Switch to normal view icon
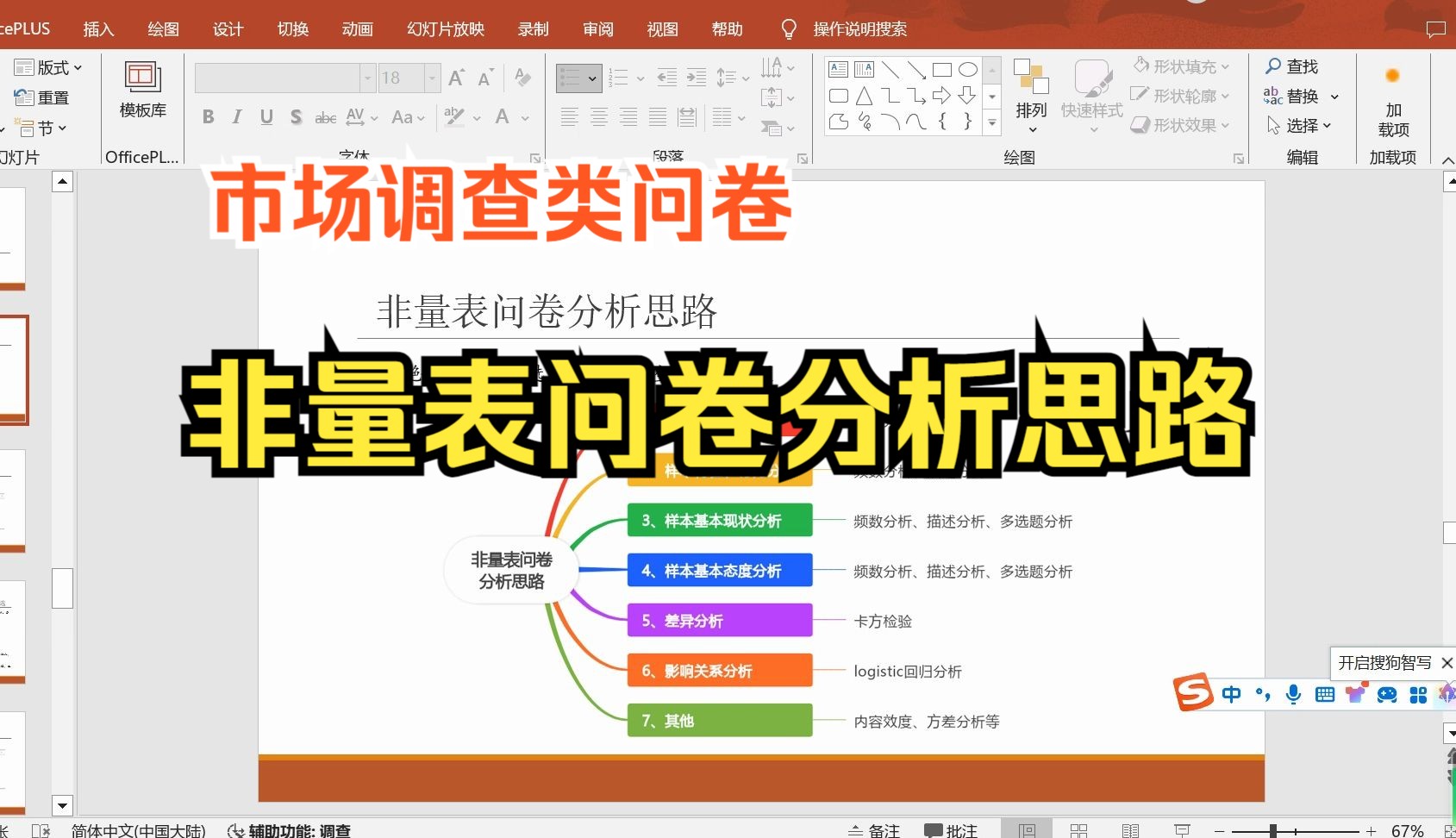1456x838 pixels. click(x=1026, y=829)
